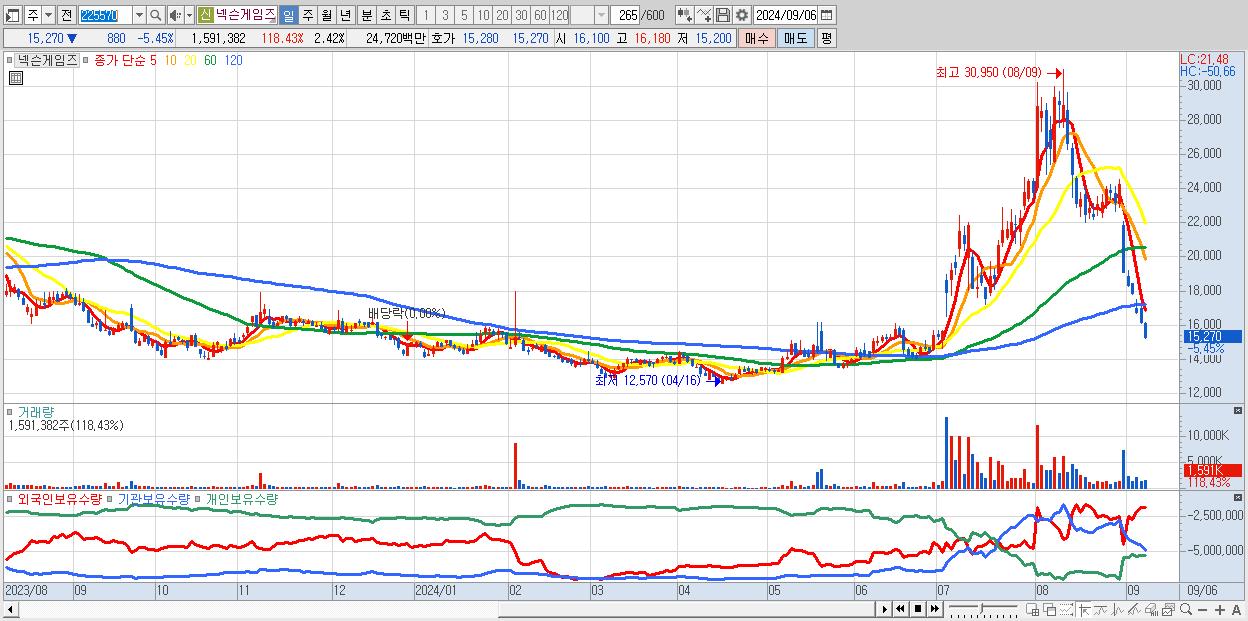
Task: Toggle the 외국인보유수량 legend marker
Action: [x=10, y=498]
